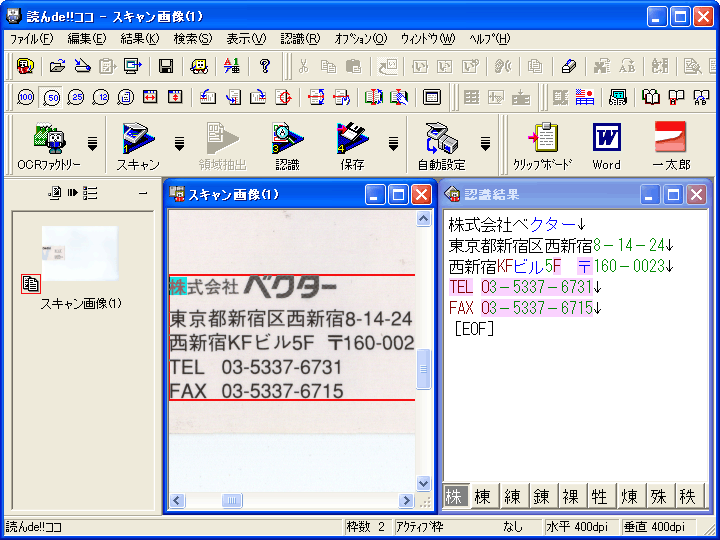Open file with the folder icon
The image size is (720, 540).
(57, 67)
